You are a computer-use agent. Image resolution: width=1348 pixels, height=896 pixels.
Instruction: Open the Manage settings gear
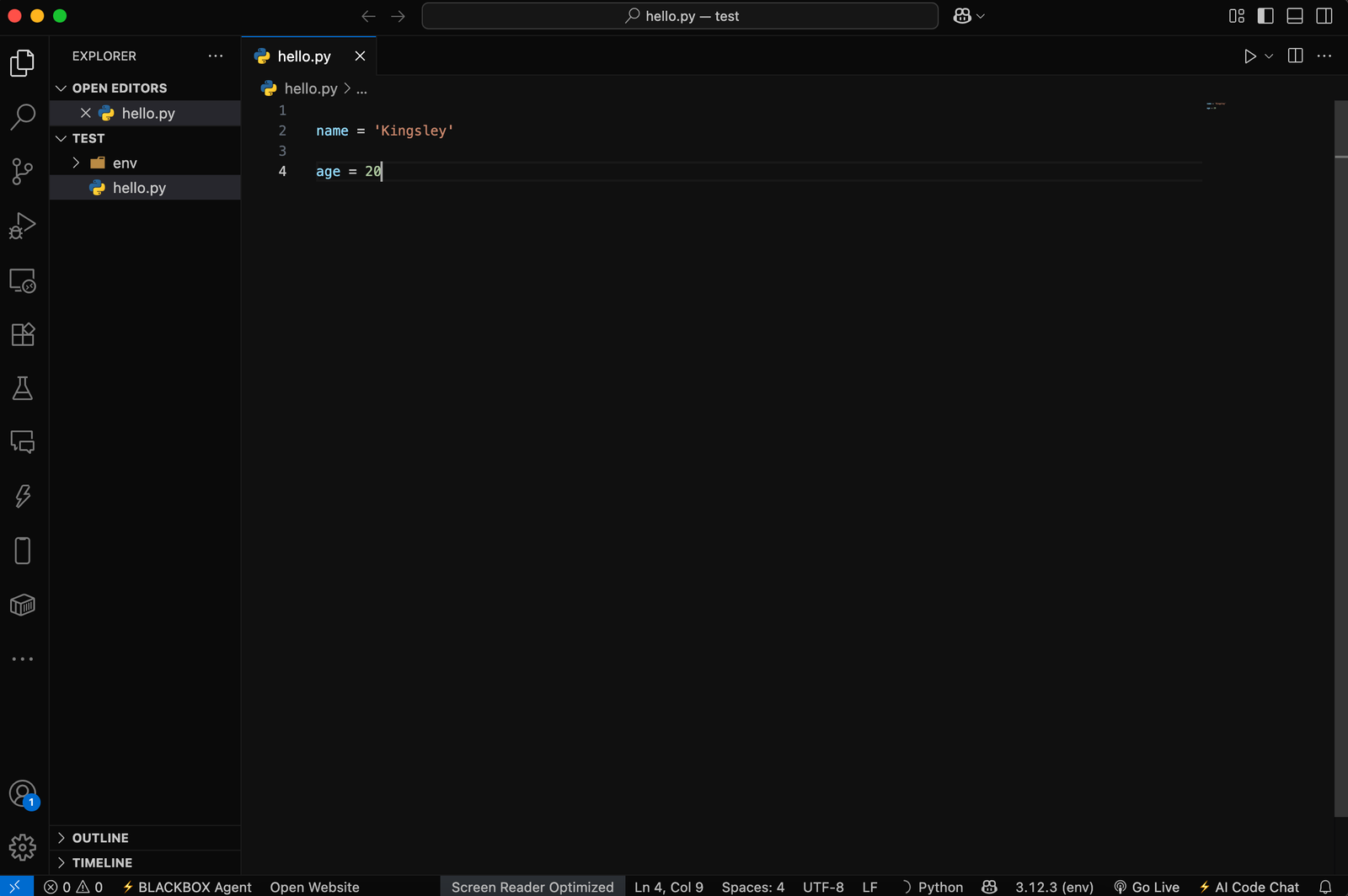point(22,847)
